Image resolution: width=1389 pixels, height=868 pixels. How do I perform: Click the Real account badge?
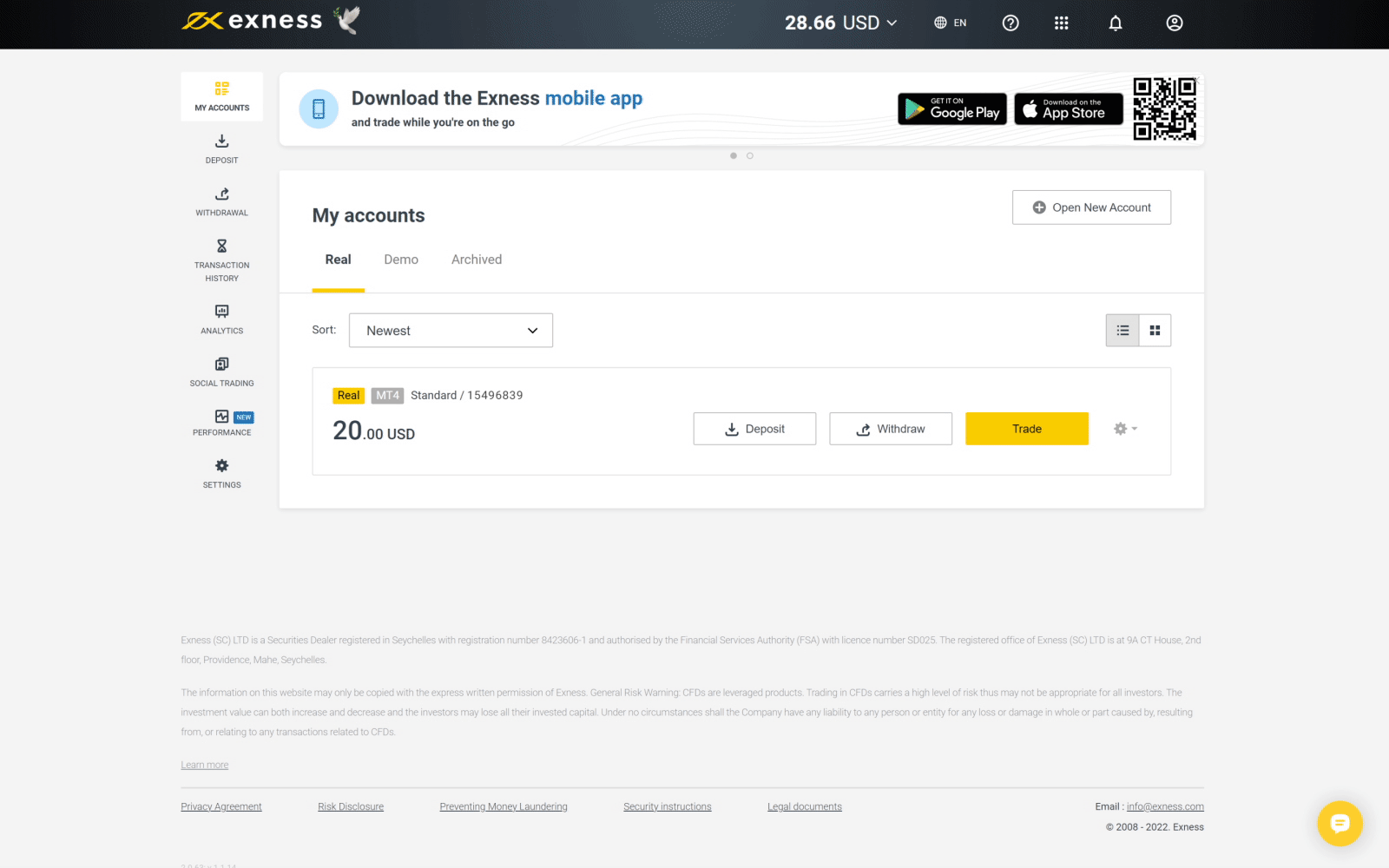pos(348,396)
